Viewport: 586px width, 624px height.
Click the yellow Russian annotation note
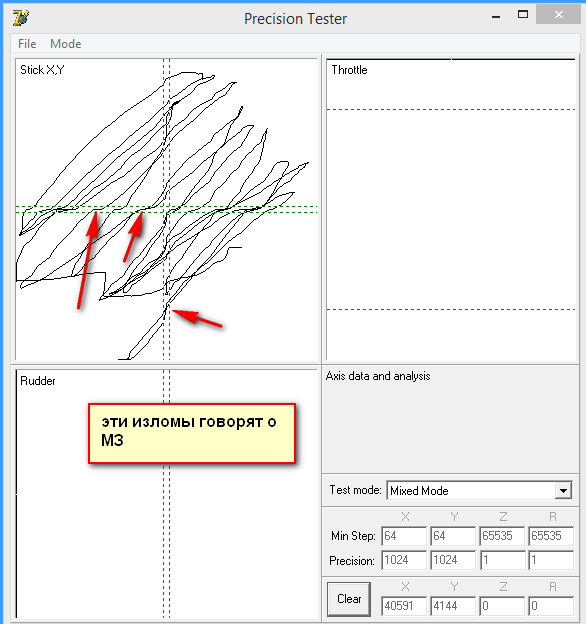[192, 433]
